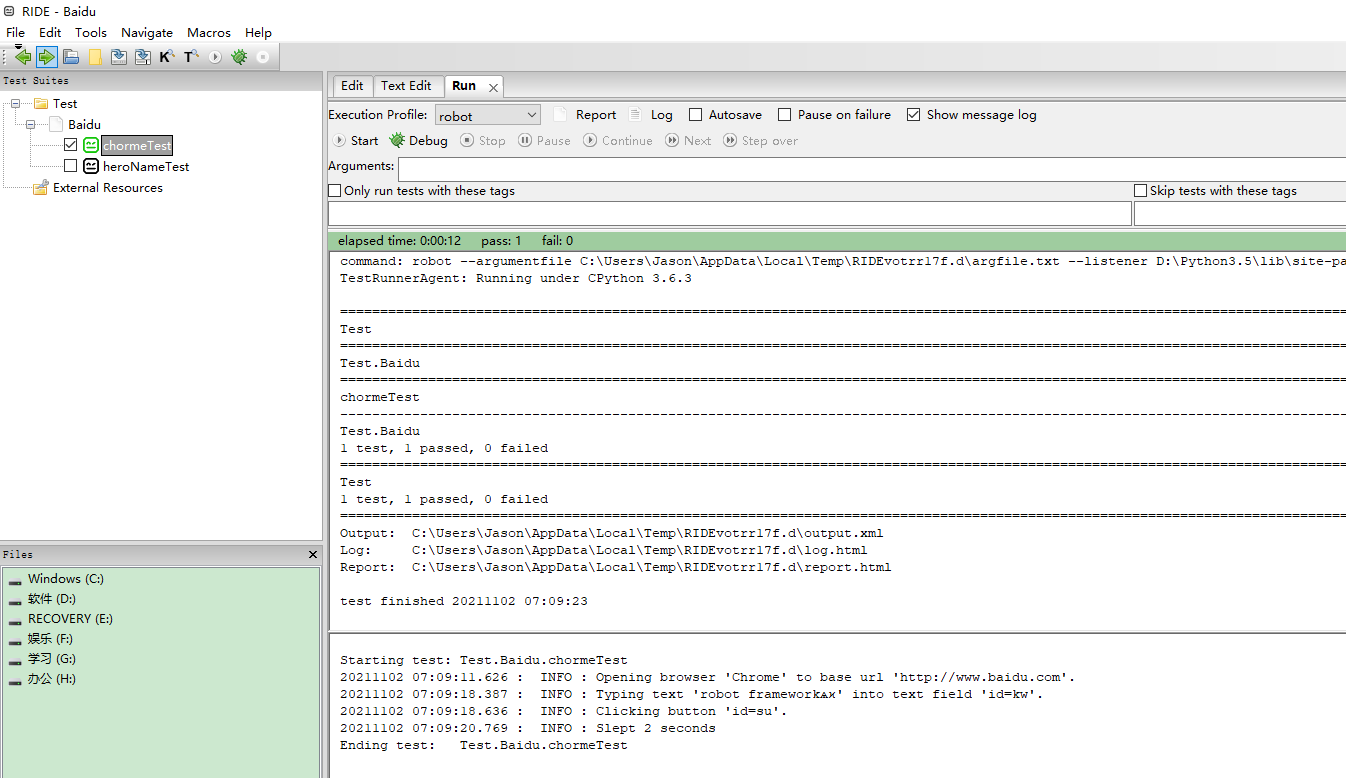Check Skip tests with these tags
1346x778 pixels.
pyautogui.click(x=1141, y=190)
